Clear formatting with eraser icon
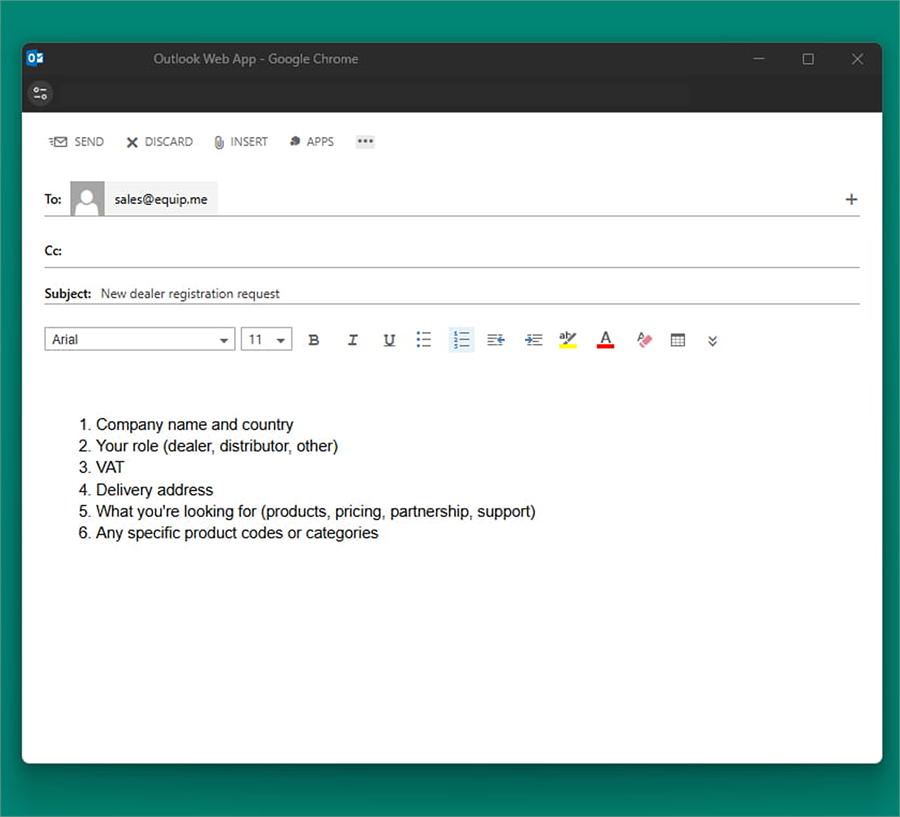 point(644,340)
